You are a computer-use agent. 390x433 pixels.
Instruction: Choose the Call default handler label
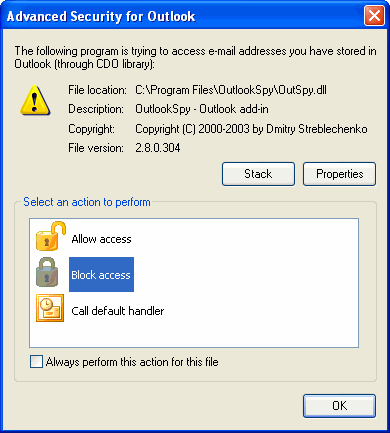pyautogui.click(x=118, y=311)
